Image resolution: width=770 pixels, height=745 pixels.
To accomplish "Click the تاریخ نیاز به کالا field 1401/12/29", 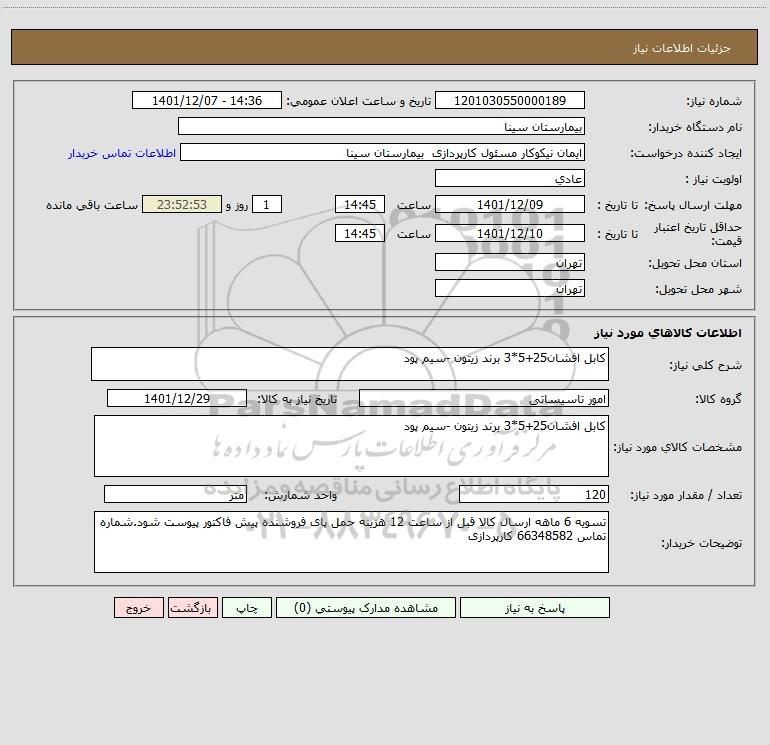I will [177, 398].
